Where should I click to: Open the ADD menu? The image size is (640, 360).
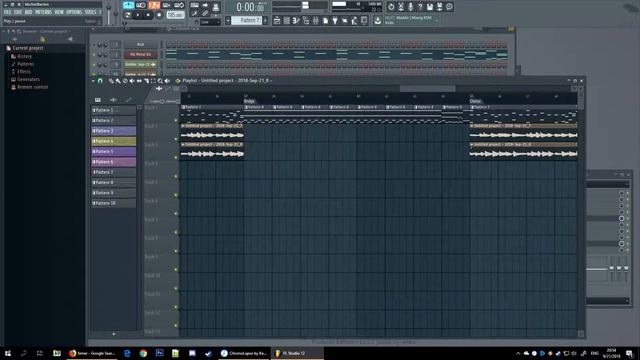pyautogui.click(x=28, y=12)
